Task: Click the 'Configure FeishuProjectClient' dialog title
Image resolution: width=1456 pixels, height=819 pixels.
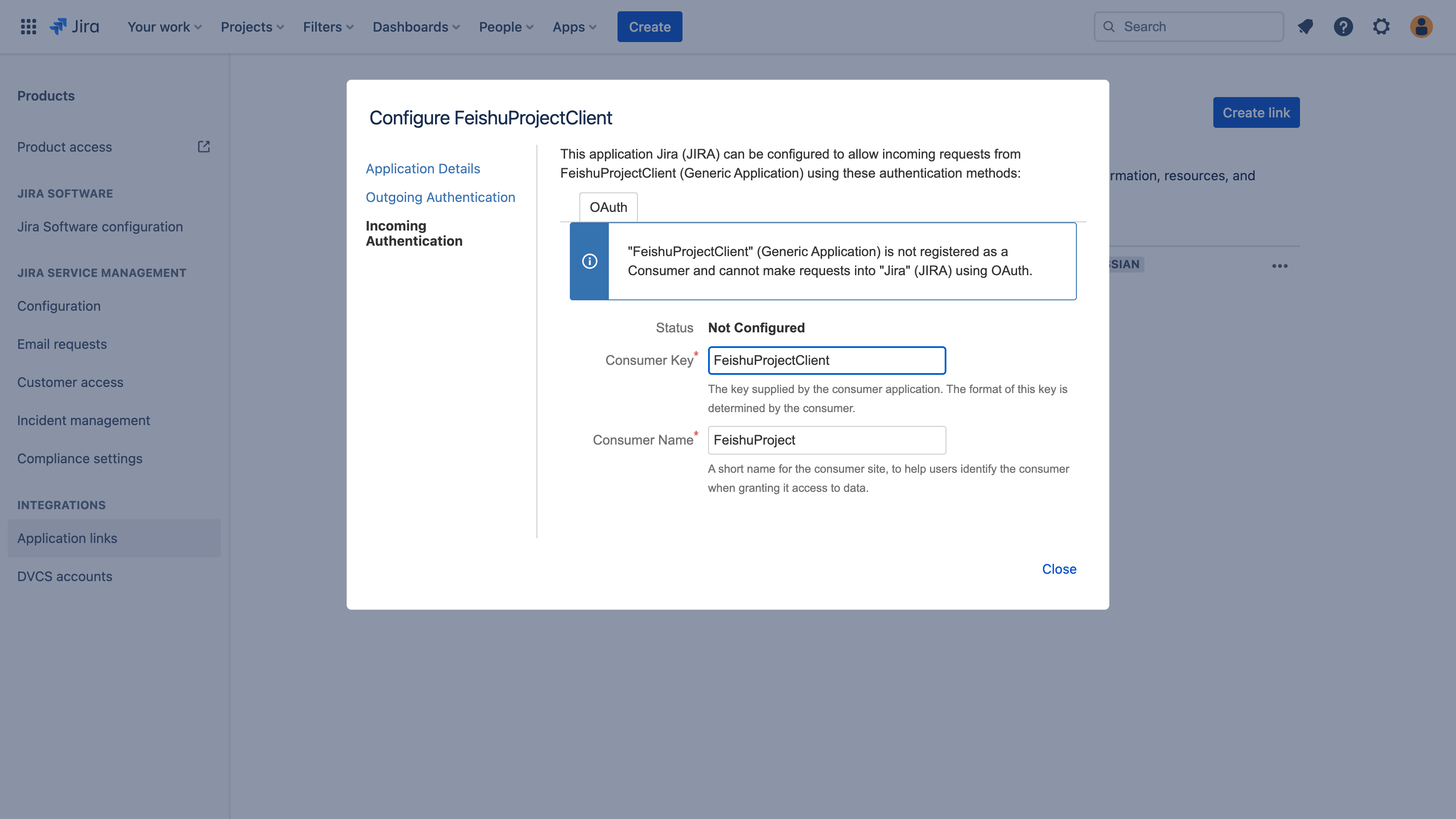Action: pos(491,117)
